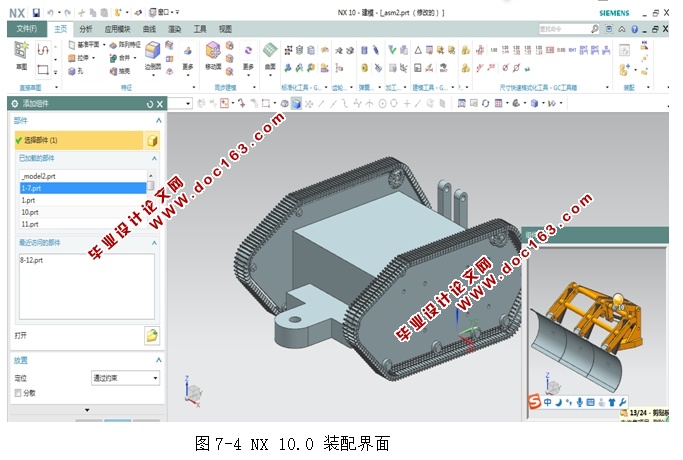Expand more dialog options via bottom arrow
Viewport: 683px width, 460px height.
coord(87,410)
